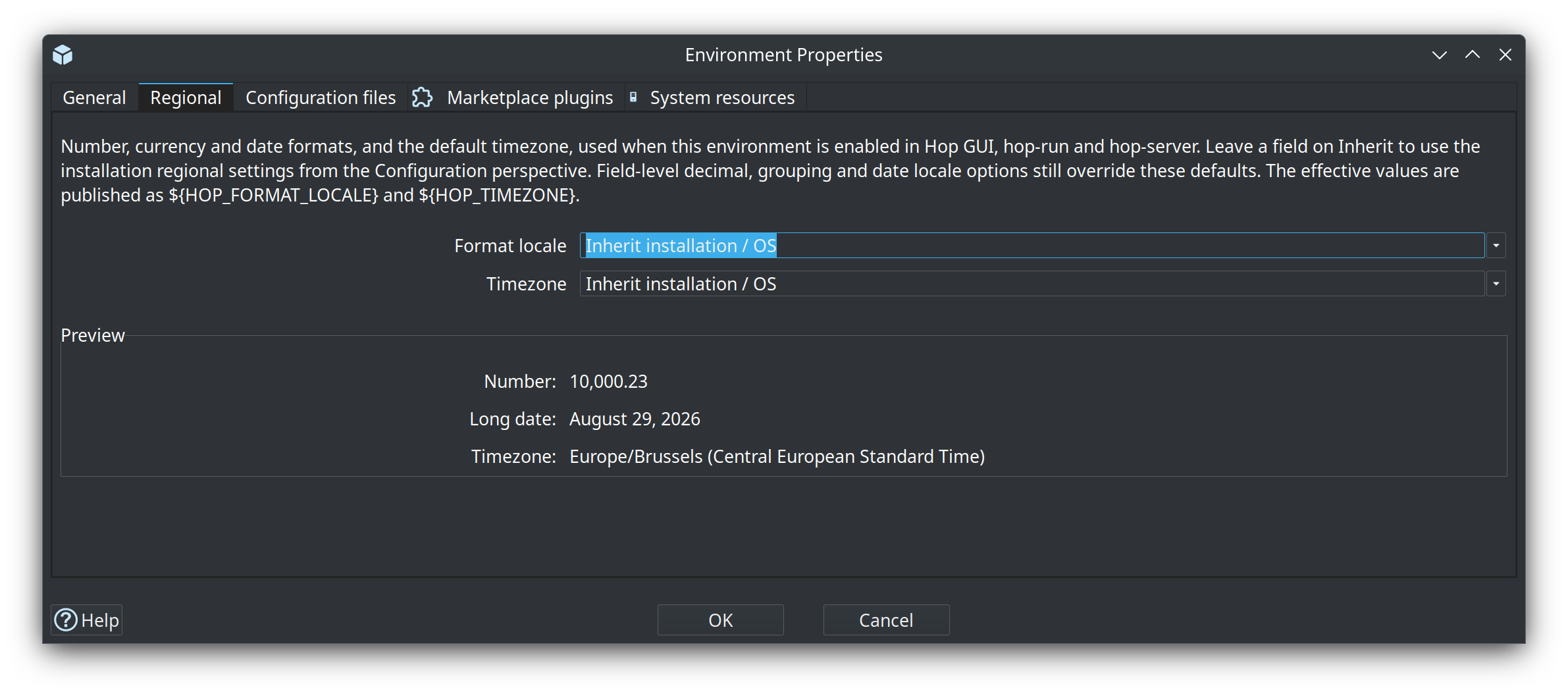
Task: Confirm changes with the OK button
Action: [x=721, y=620]
